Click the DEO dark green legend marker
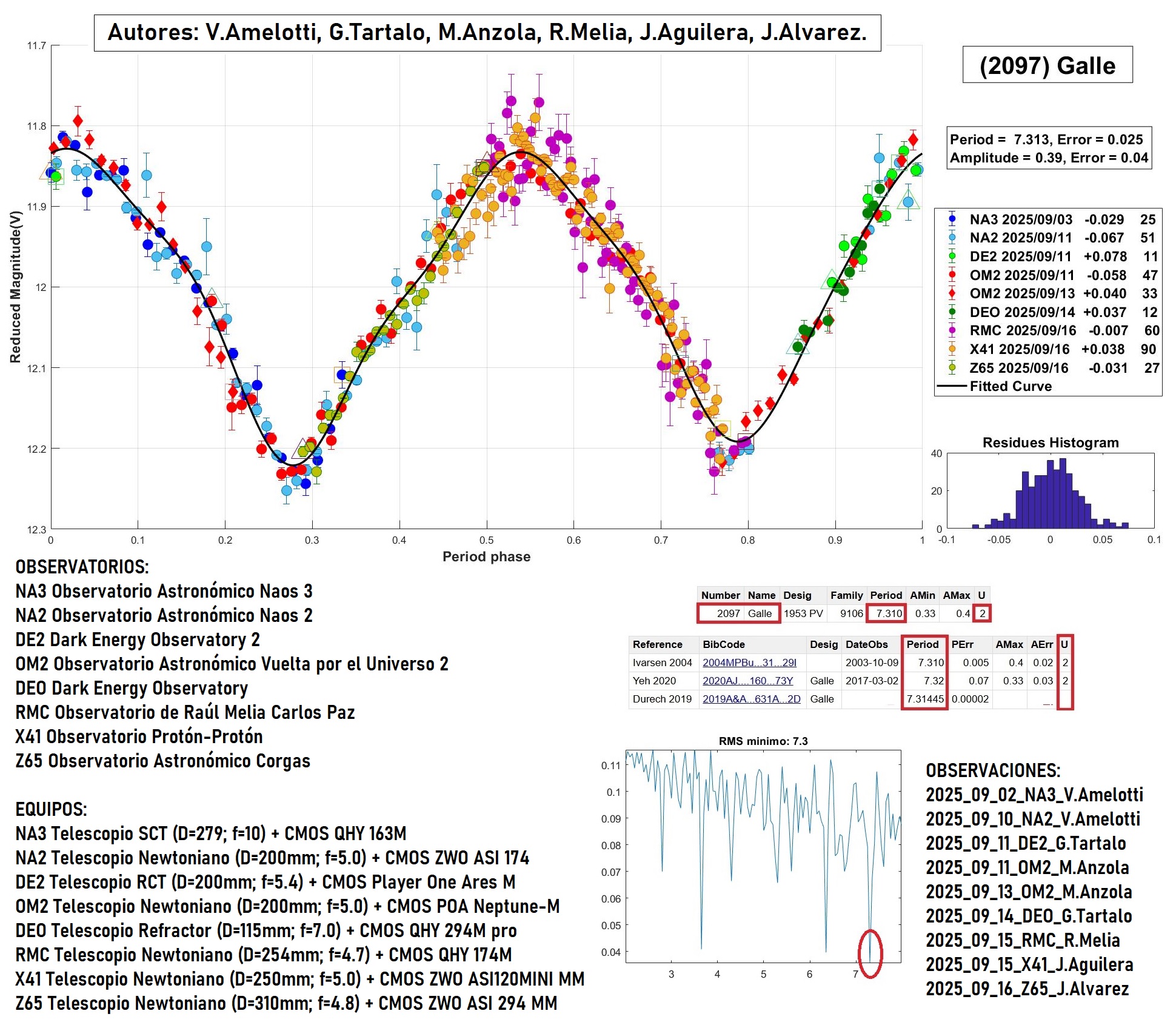Screen dimensions: 1176x1028 [x=952, y=312]
